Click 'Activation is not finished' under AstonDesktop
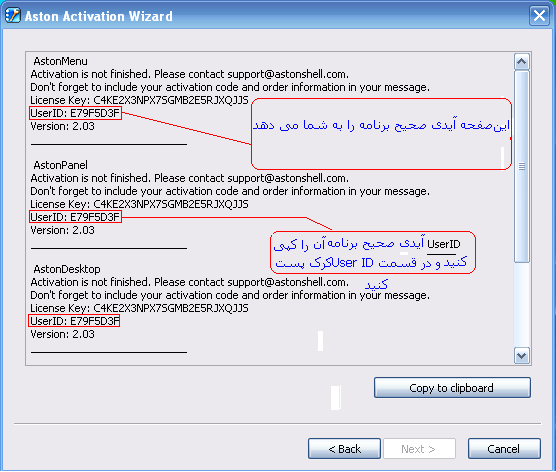 pos(190,282)
